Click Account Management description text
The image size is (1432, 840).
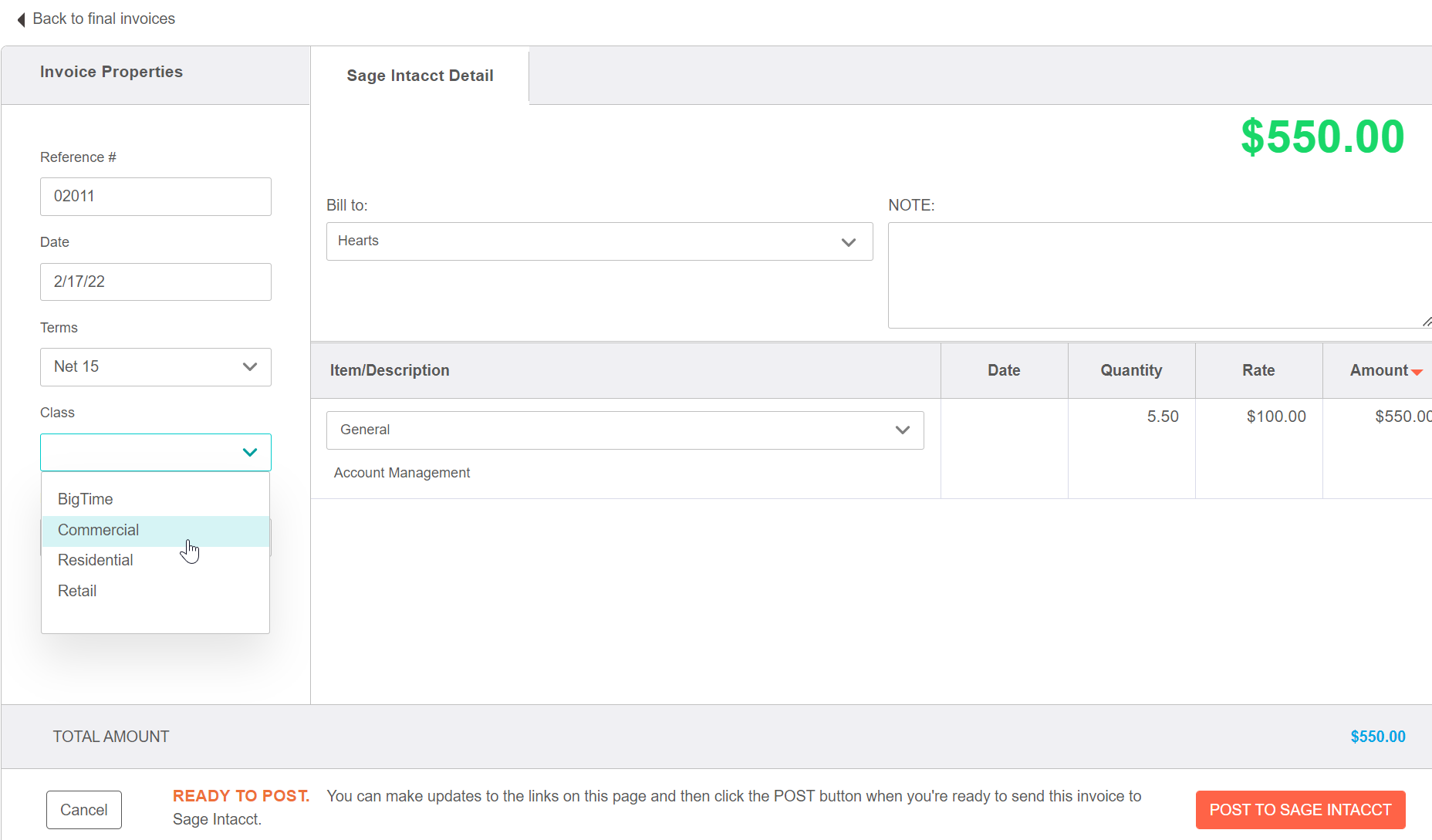coord(402,473)
